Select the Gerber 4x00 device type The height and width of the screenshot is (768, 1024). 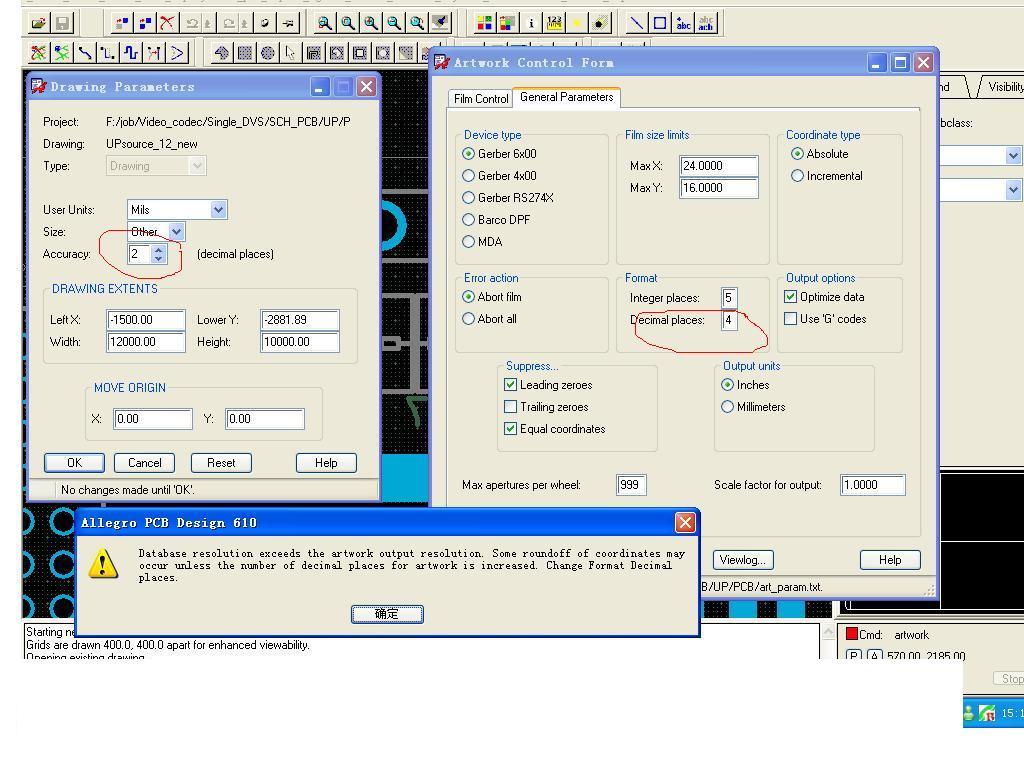pos(500,176)
